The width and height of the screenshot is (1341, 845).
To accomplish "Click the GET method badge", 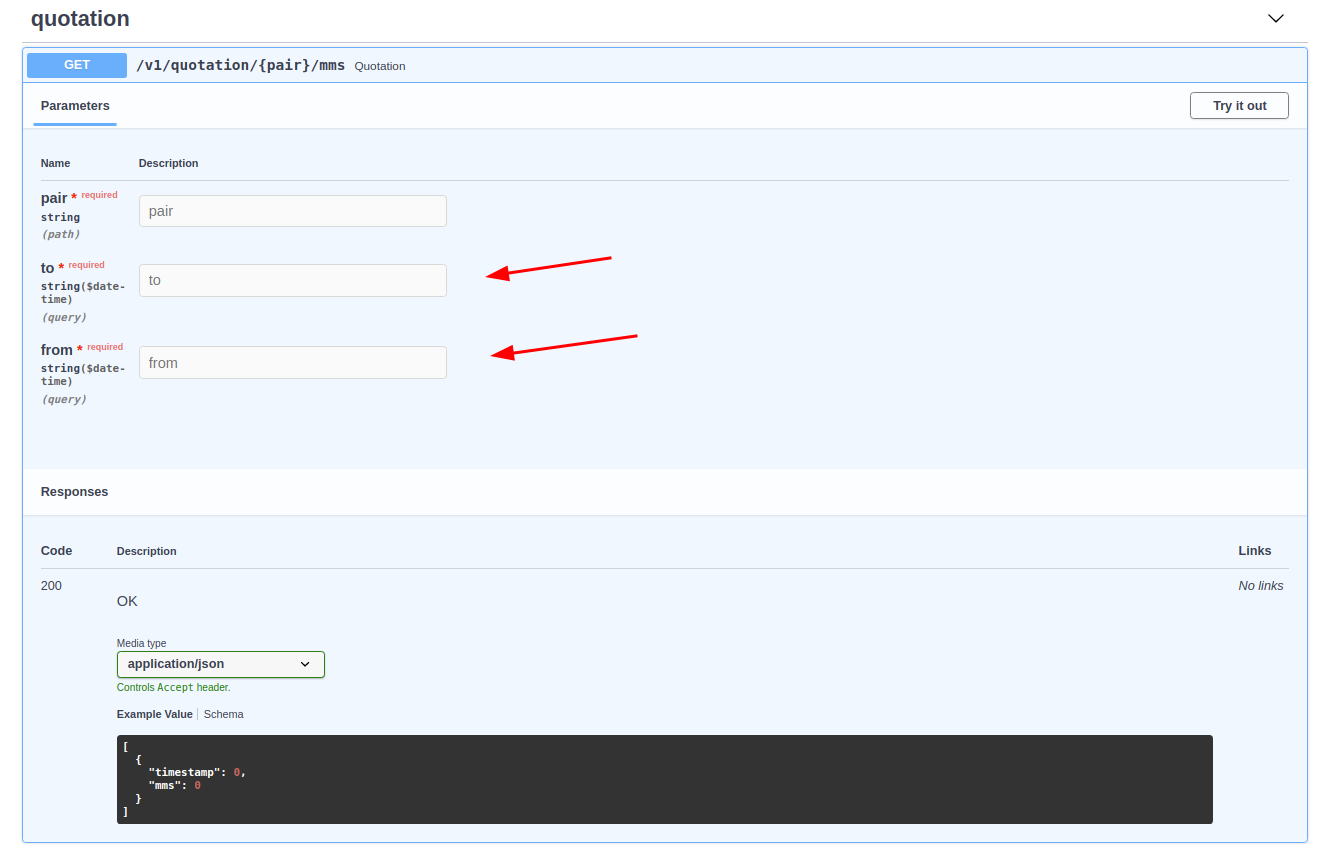I will (x=77, y=65).
